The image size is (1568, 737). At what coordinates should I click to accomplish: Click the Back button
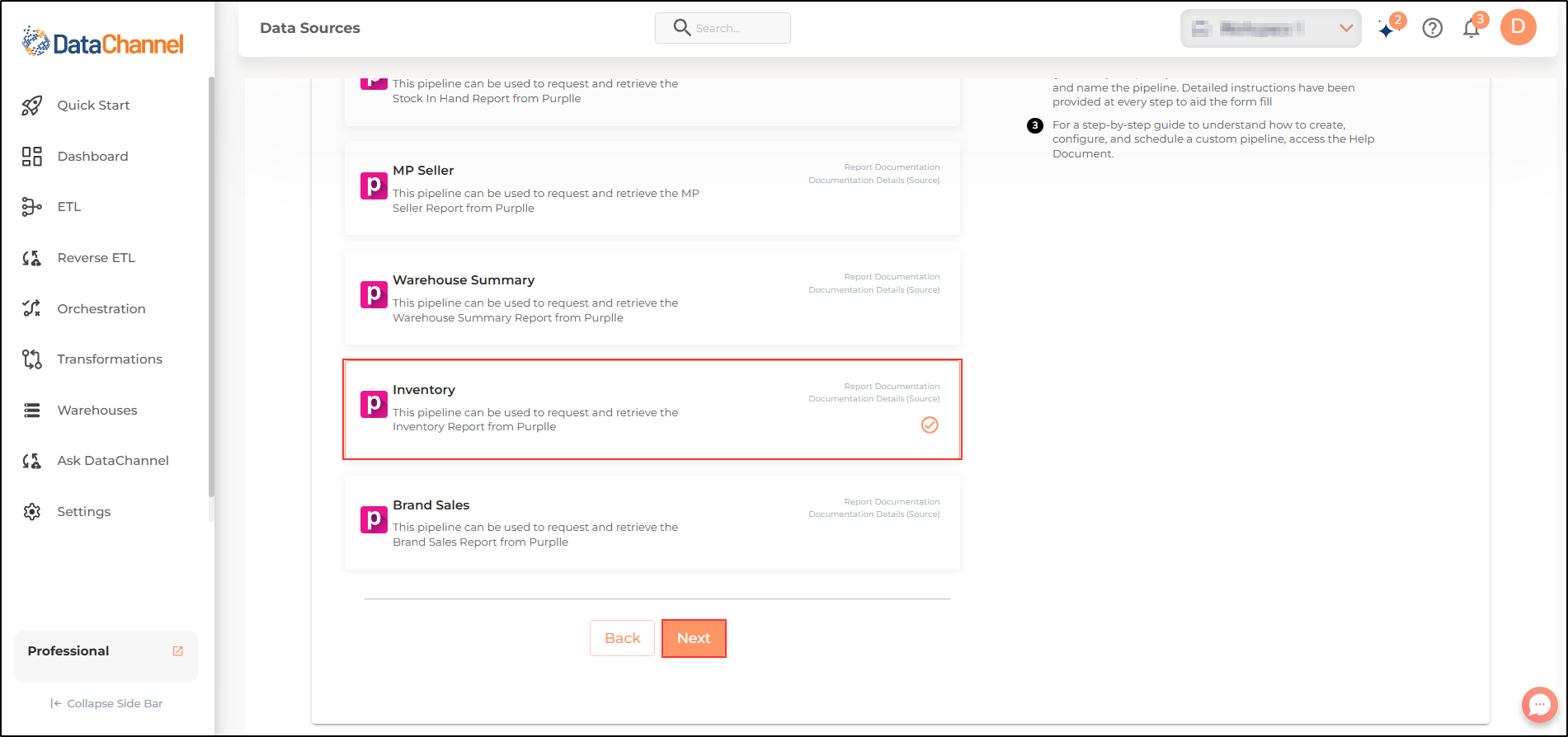click(x=622, y=638)
